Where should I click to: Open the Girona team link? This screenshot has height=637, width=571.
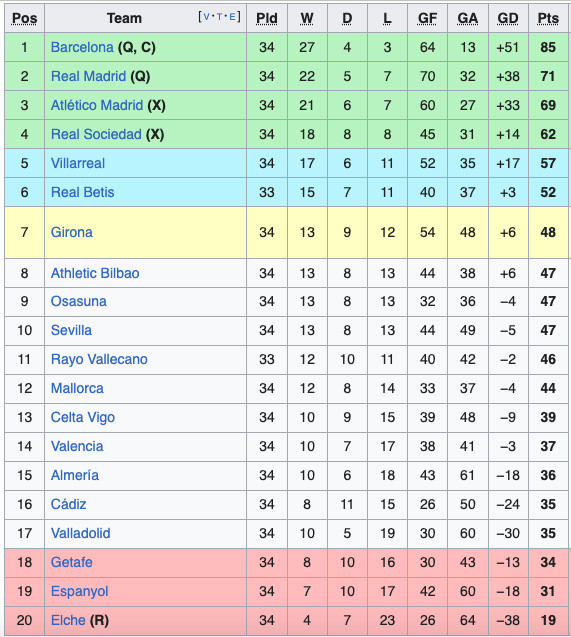[x=72, y=232]
